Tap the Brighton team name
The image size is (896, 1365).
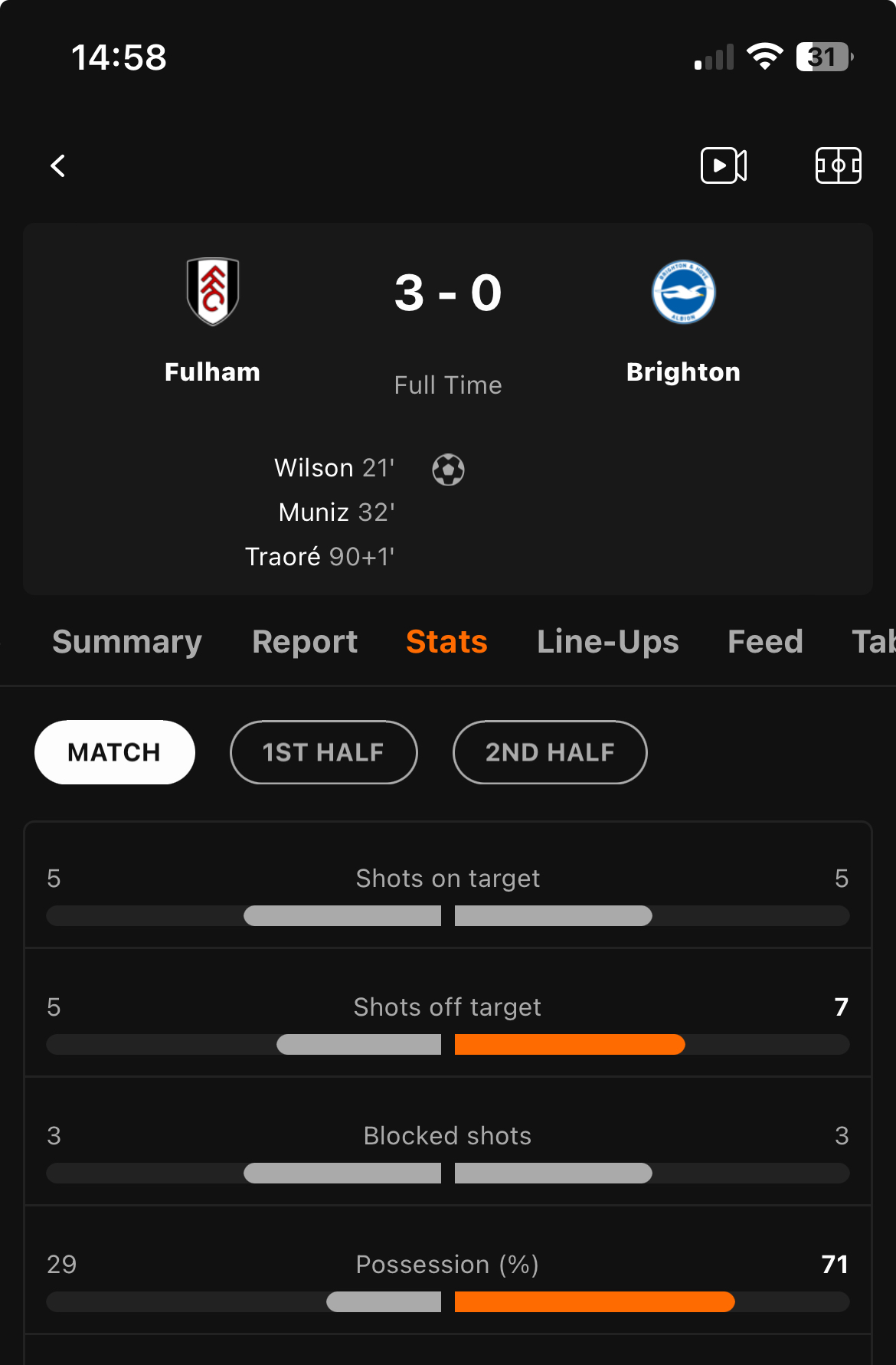pos(683,372)
